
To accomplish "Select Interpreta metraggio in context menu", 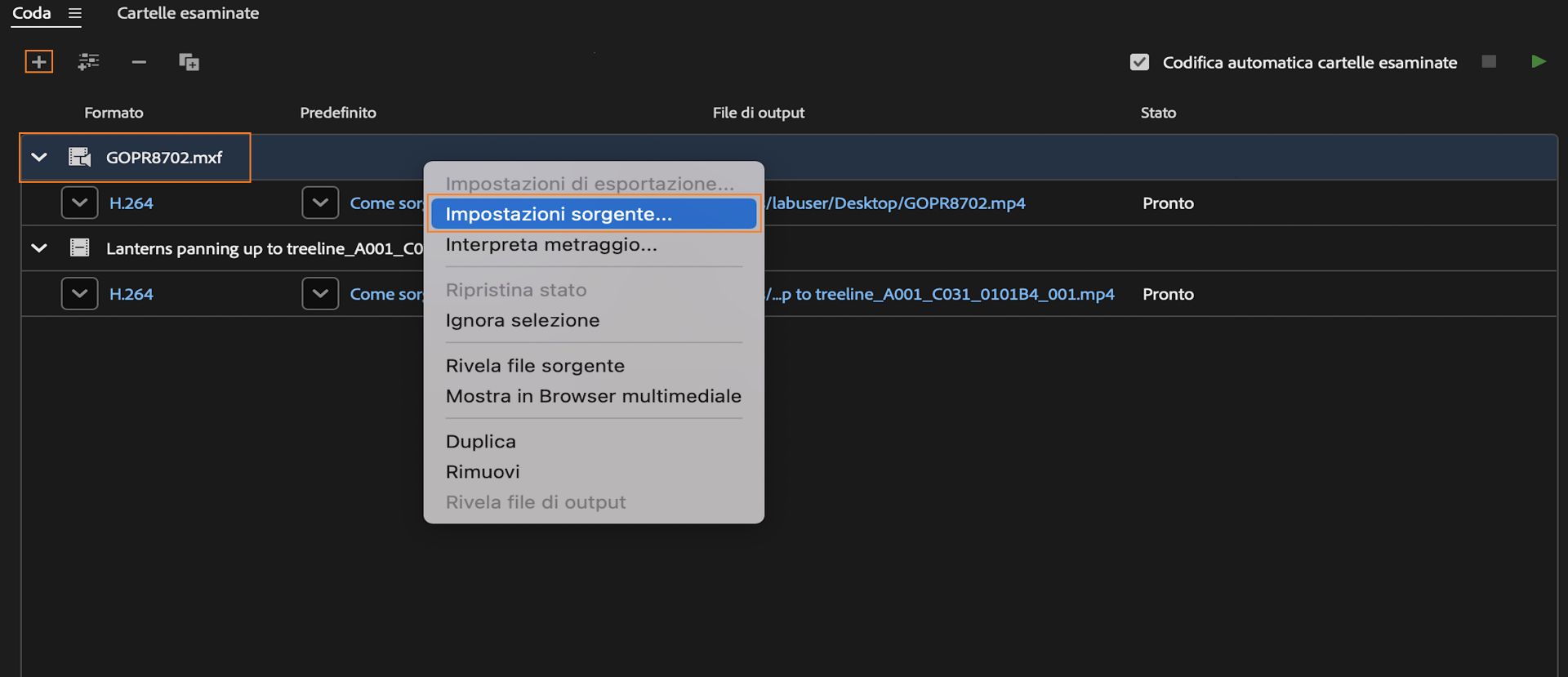I will (x=551, y=245).
